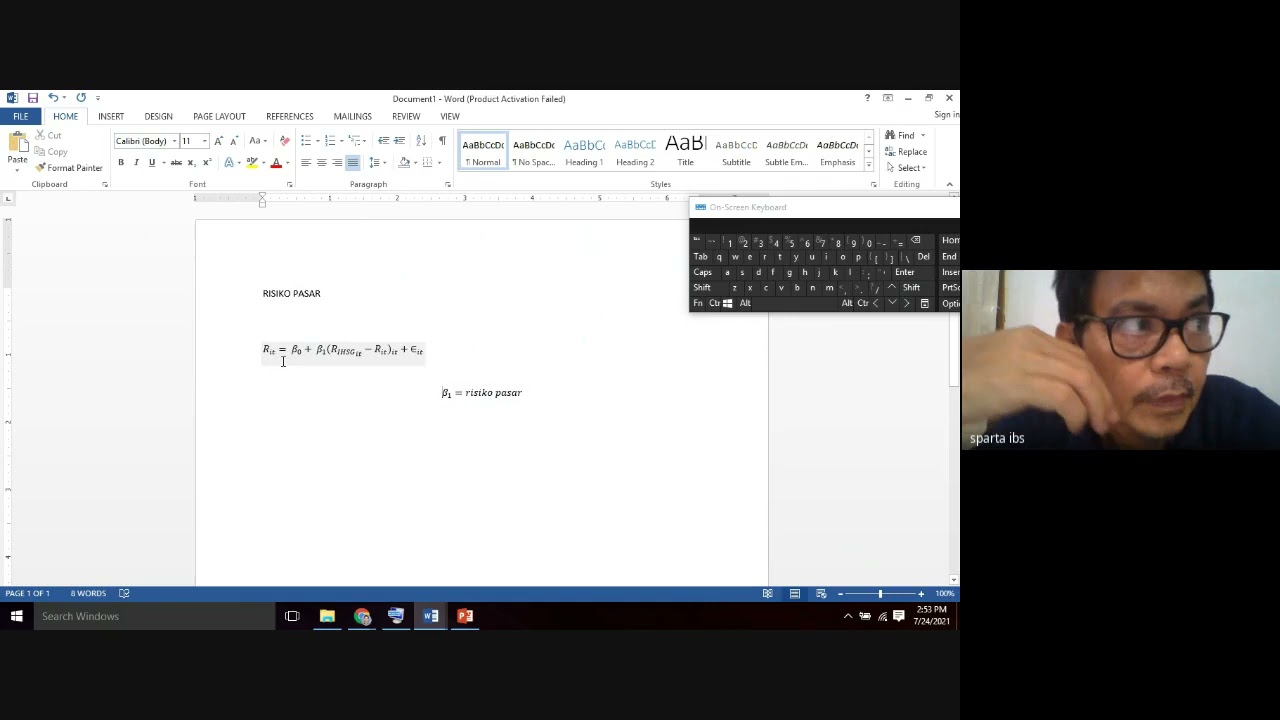
Task: Decrease the paragraph indent
Action: (x=383, y=141)
